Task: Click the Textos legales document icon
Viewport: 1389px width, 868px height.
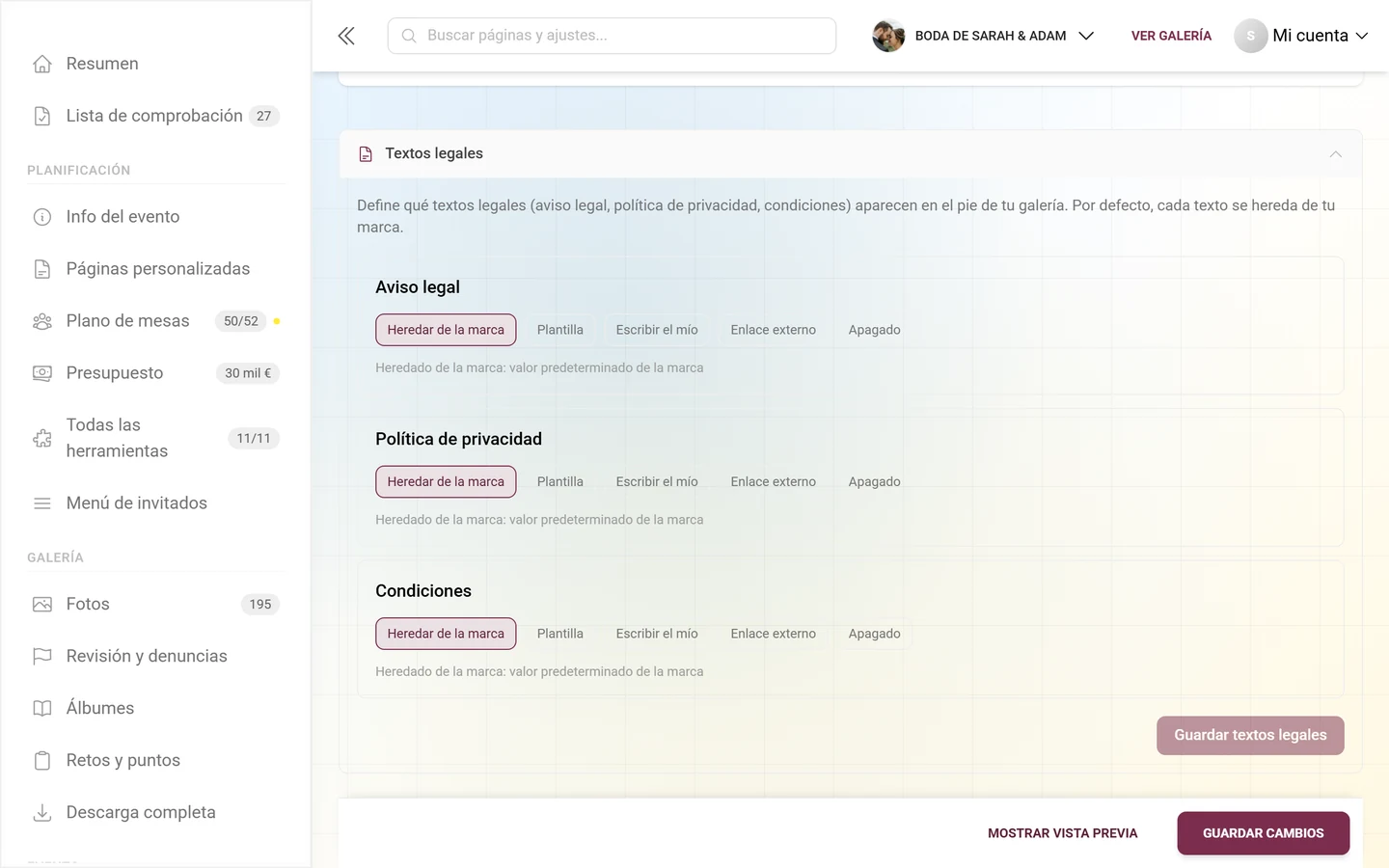Action: pyautogui.click(x=366, y=154)
